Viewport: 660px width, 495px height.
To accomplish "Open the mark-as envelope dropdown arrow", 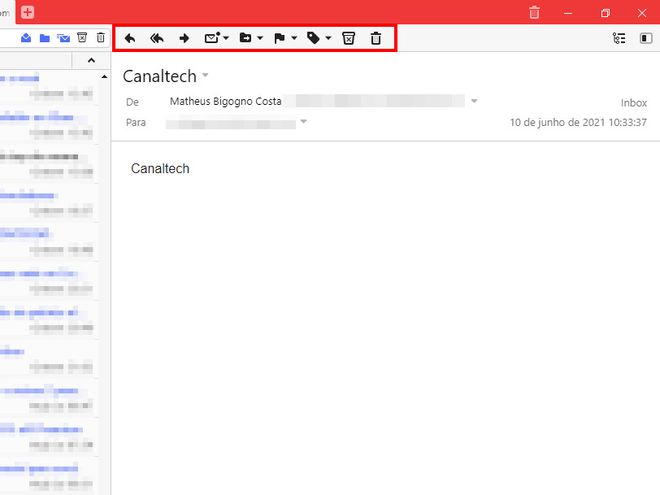I will click(x=226, y=38).
